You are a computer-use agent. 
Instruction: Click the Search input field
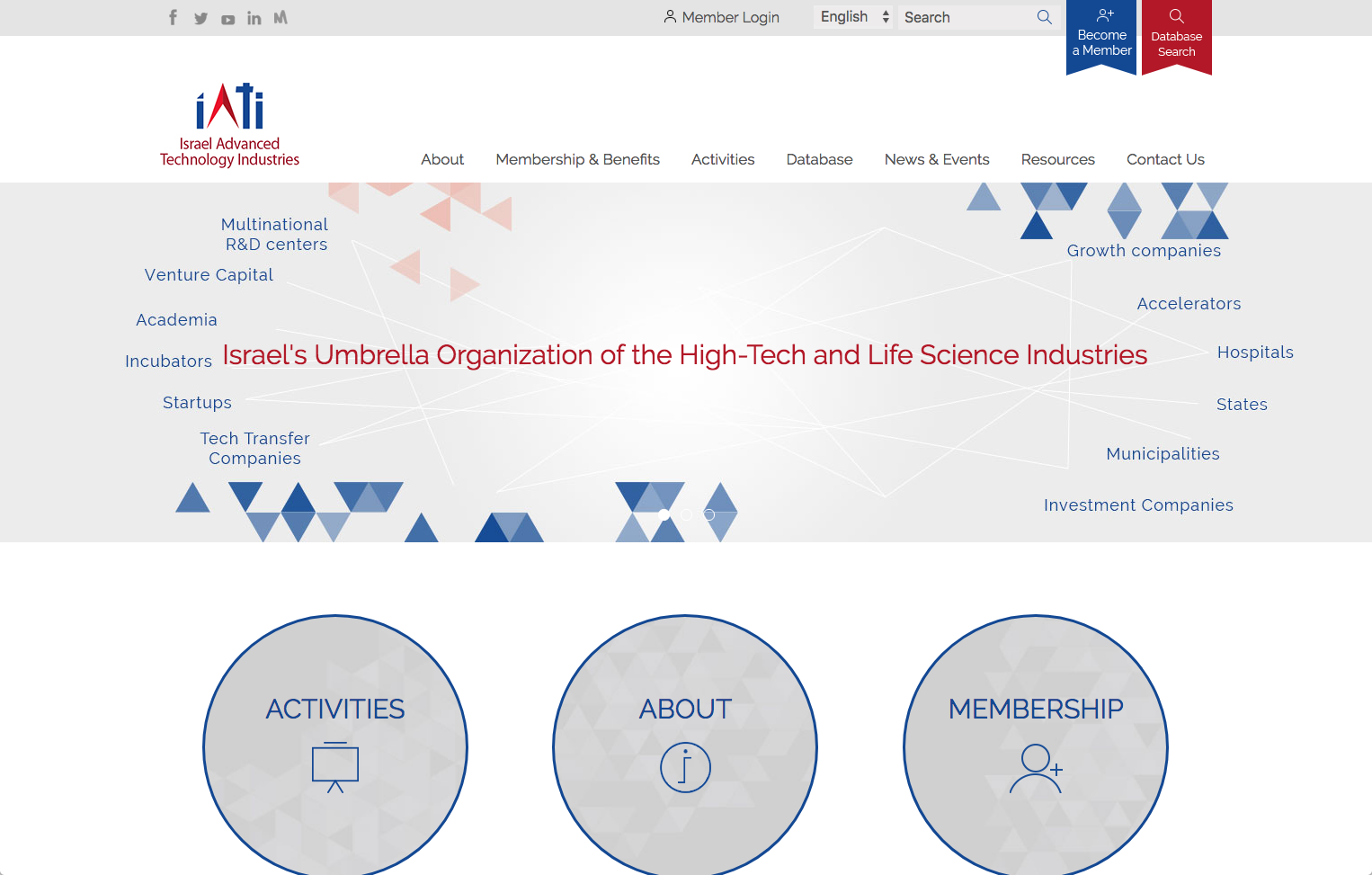tap(967, 17)
